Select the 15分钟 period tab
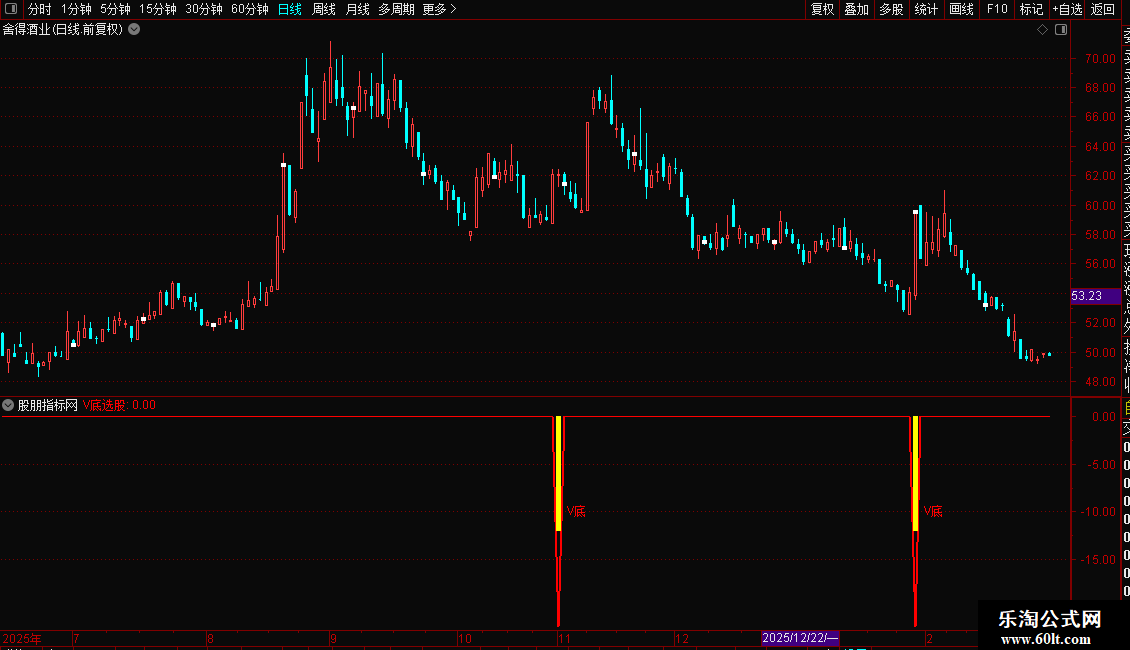This screenshot has height=650, width=1130. coord(158,9)
